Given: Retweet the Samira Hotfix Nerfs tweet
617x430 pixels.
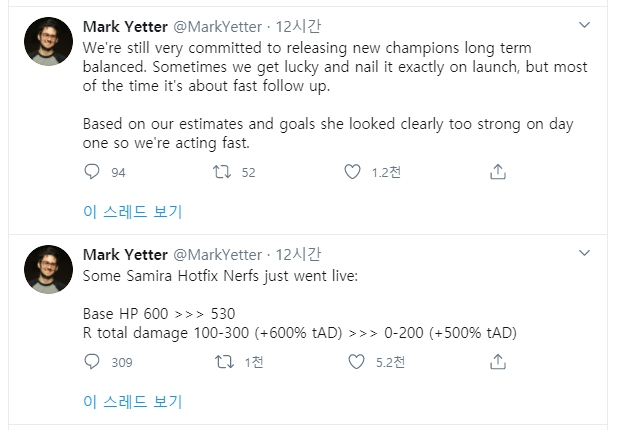Looking at the screenshot, I should pyautogui.click(x=224, y=362).
